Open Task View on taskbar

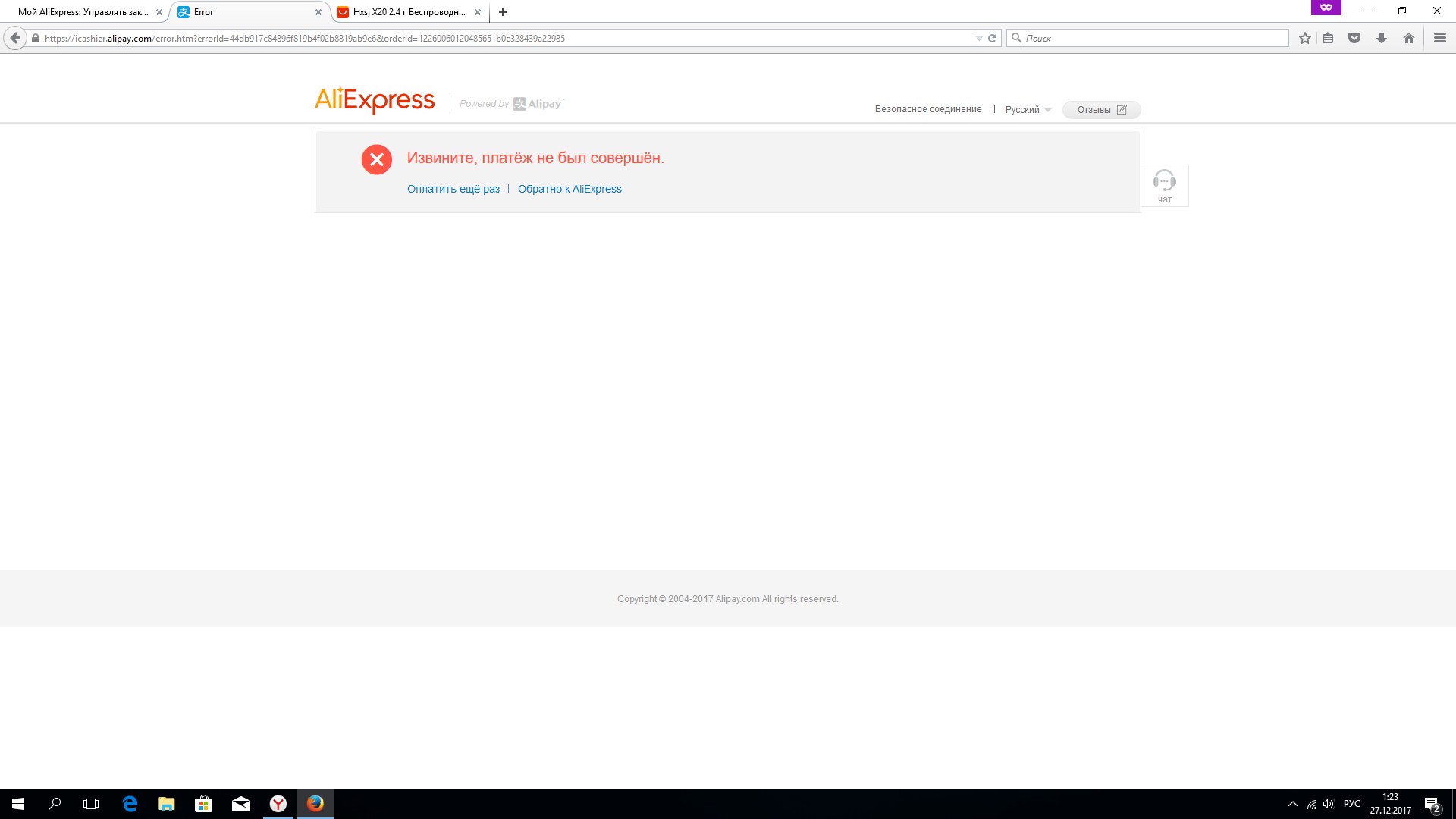91,804
